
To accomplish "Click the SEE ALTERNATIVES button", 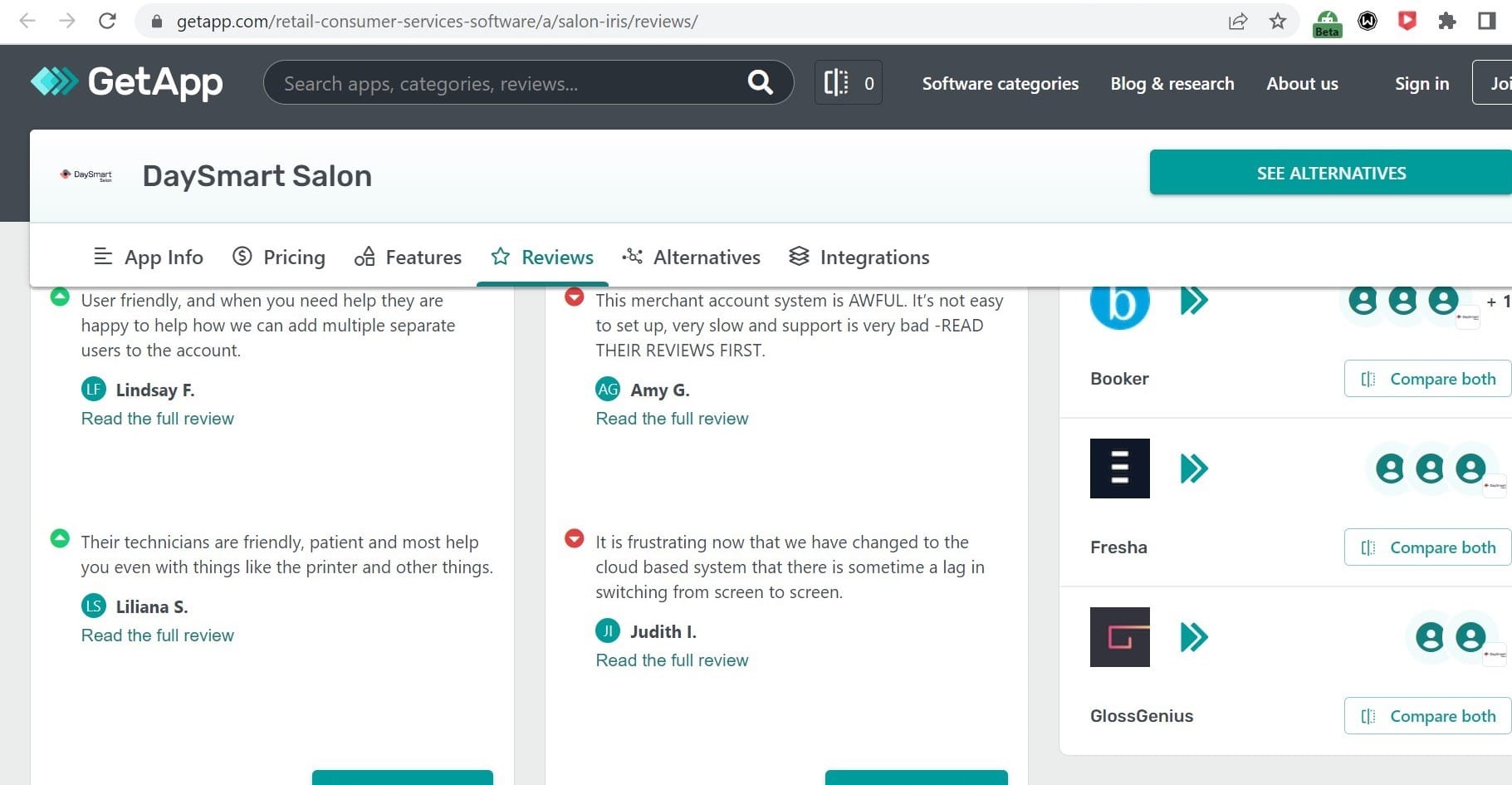I will 1330,173.
